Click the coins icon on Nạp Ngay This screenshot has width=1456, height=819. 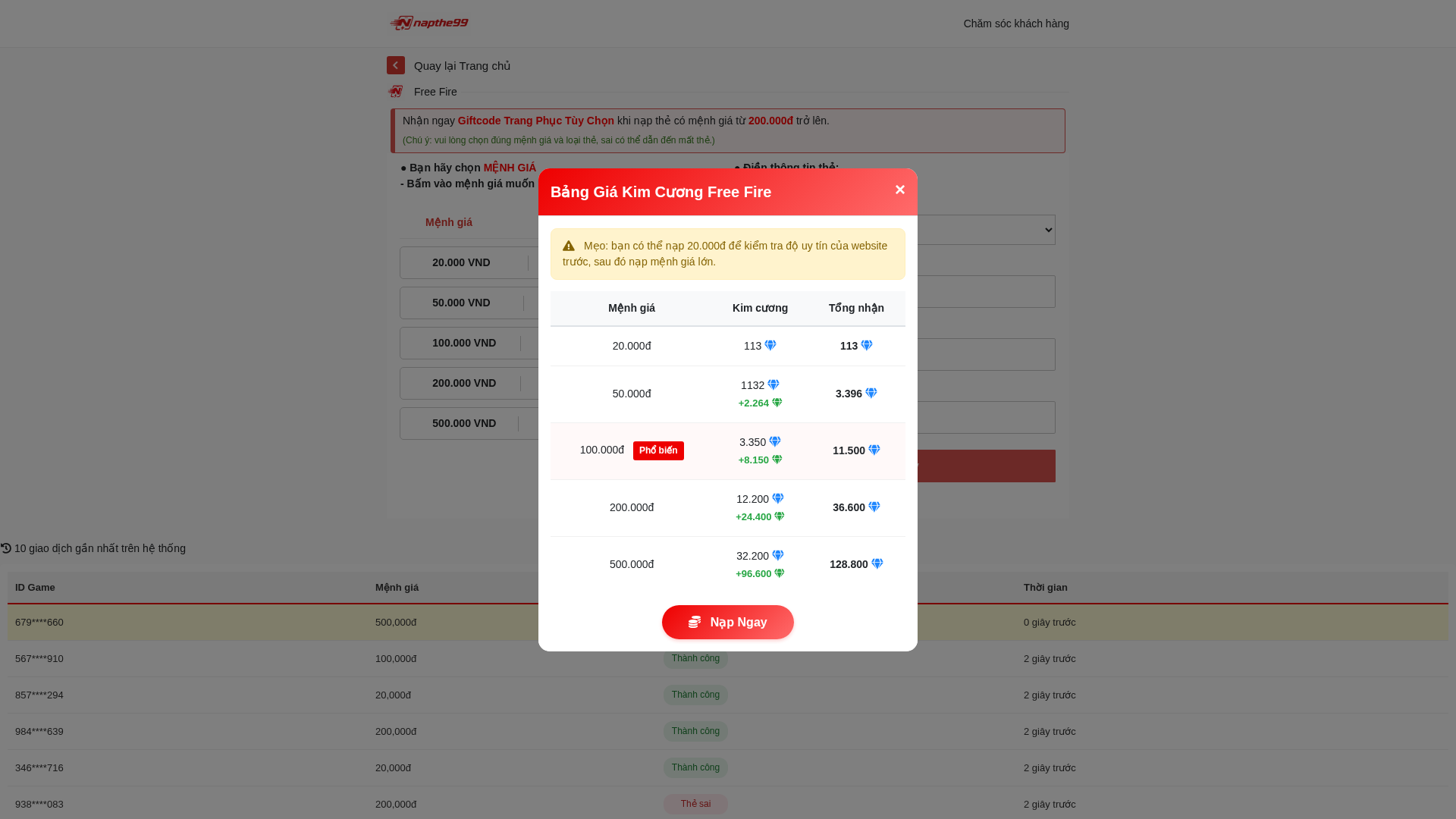pos(695,622)
